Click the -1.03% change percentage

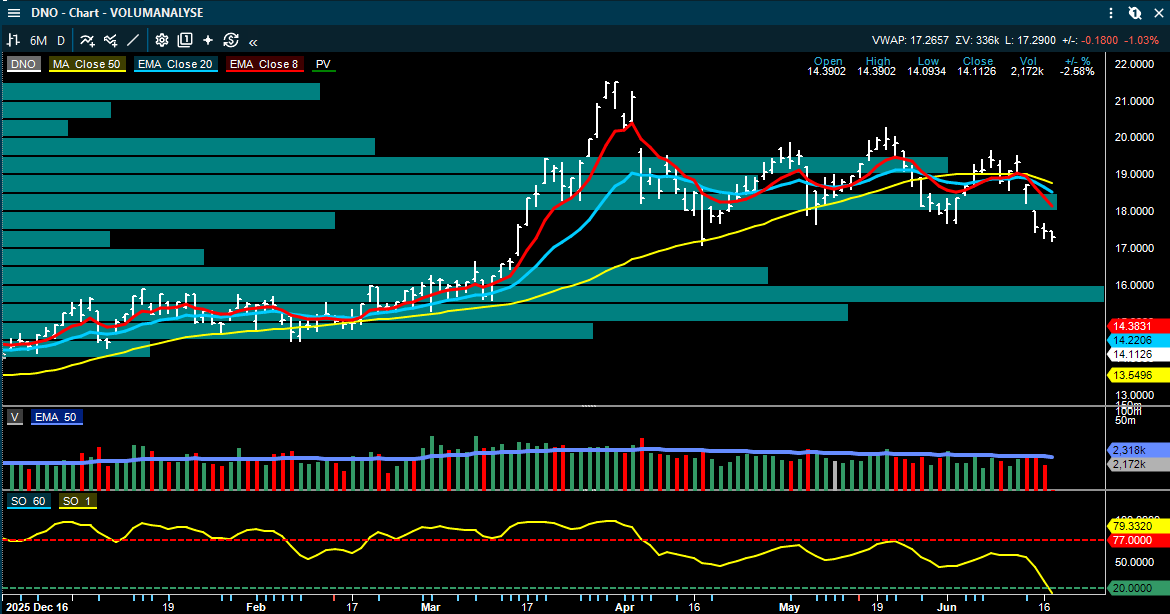1142,40
